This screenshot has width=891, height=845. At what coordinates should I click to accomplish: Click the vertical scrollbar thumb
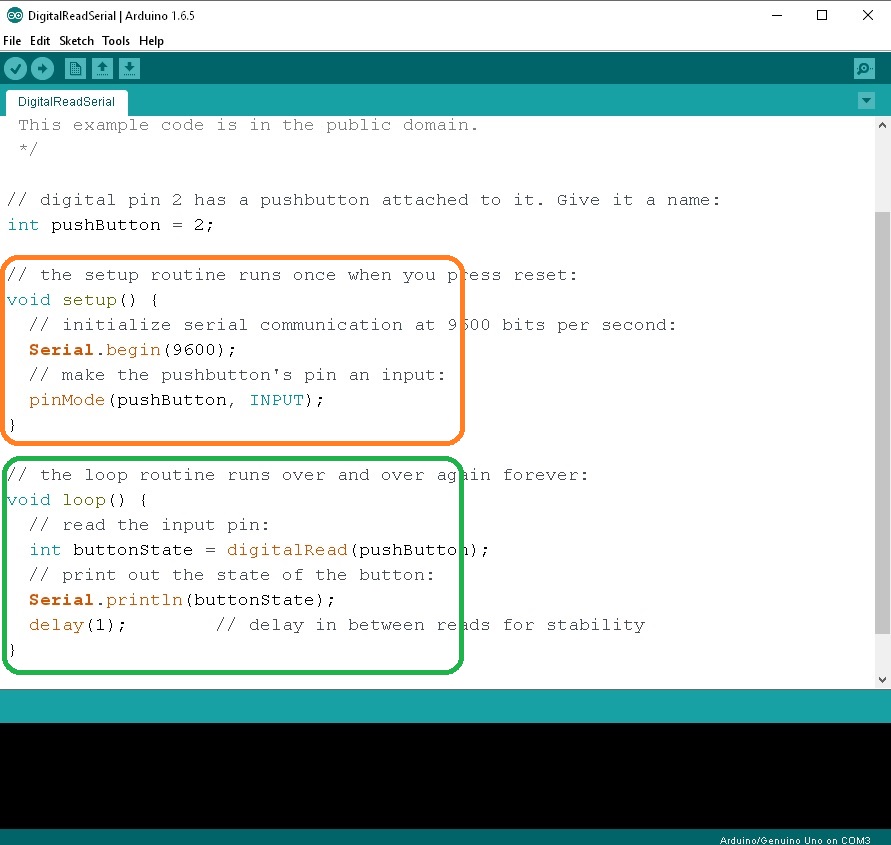(x=882, y=422)
